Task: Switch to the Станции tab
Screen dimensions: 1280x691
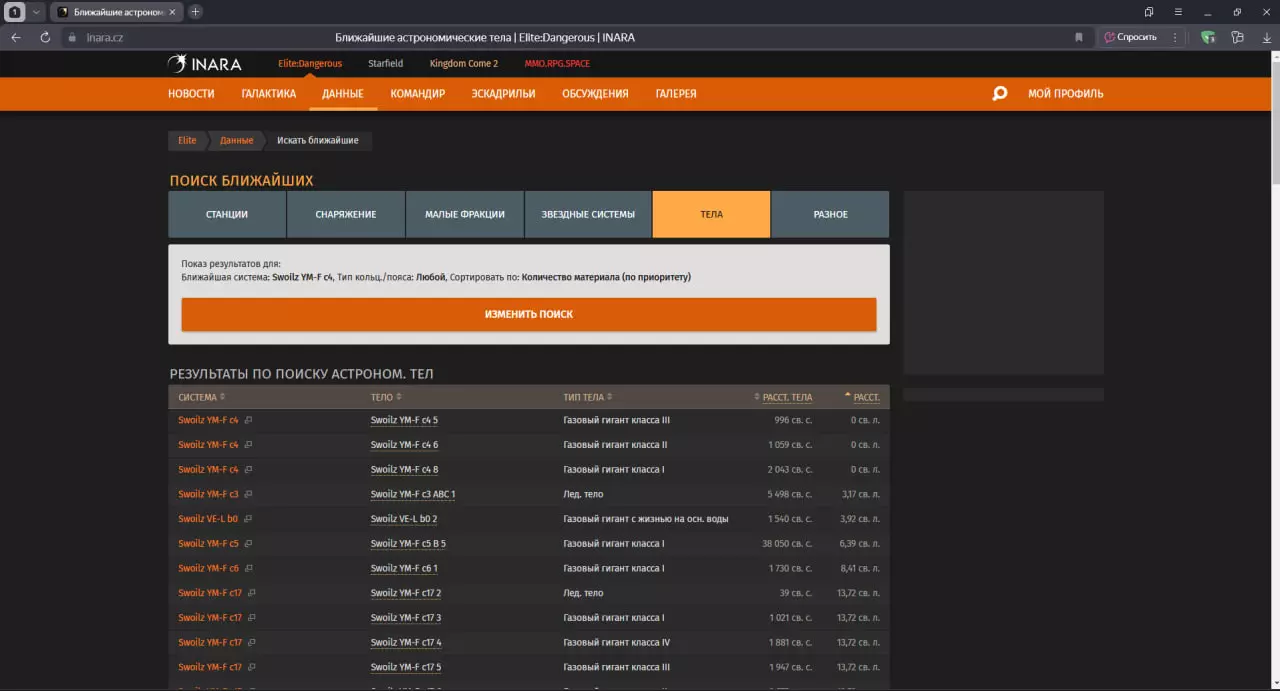Action: (227, 214)
